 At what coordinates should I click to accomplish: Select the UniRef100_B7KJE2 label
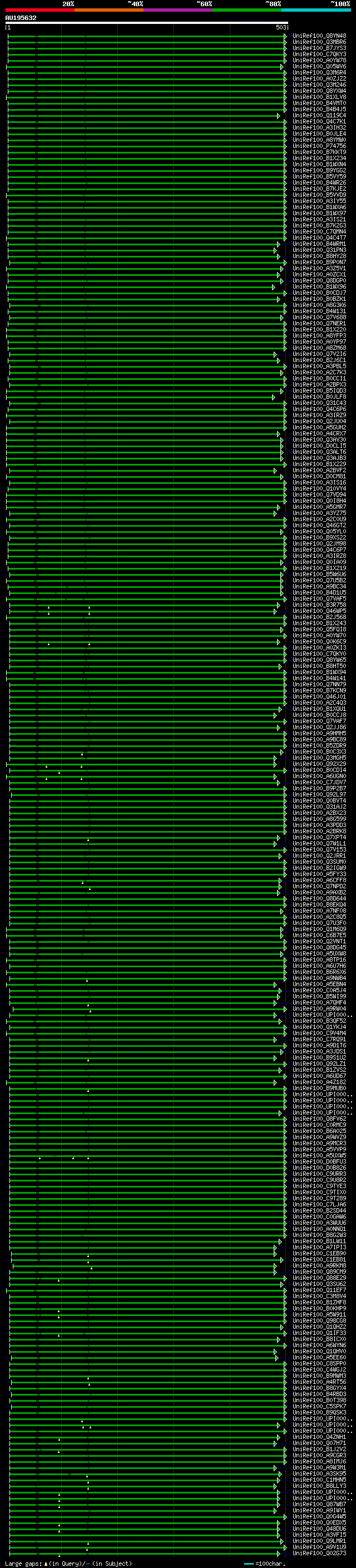point(319,189)
